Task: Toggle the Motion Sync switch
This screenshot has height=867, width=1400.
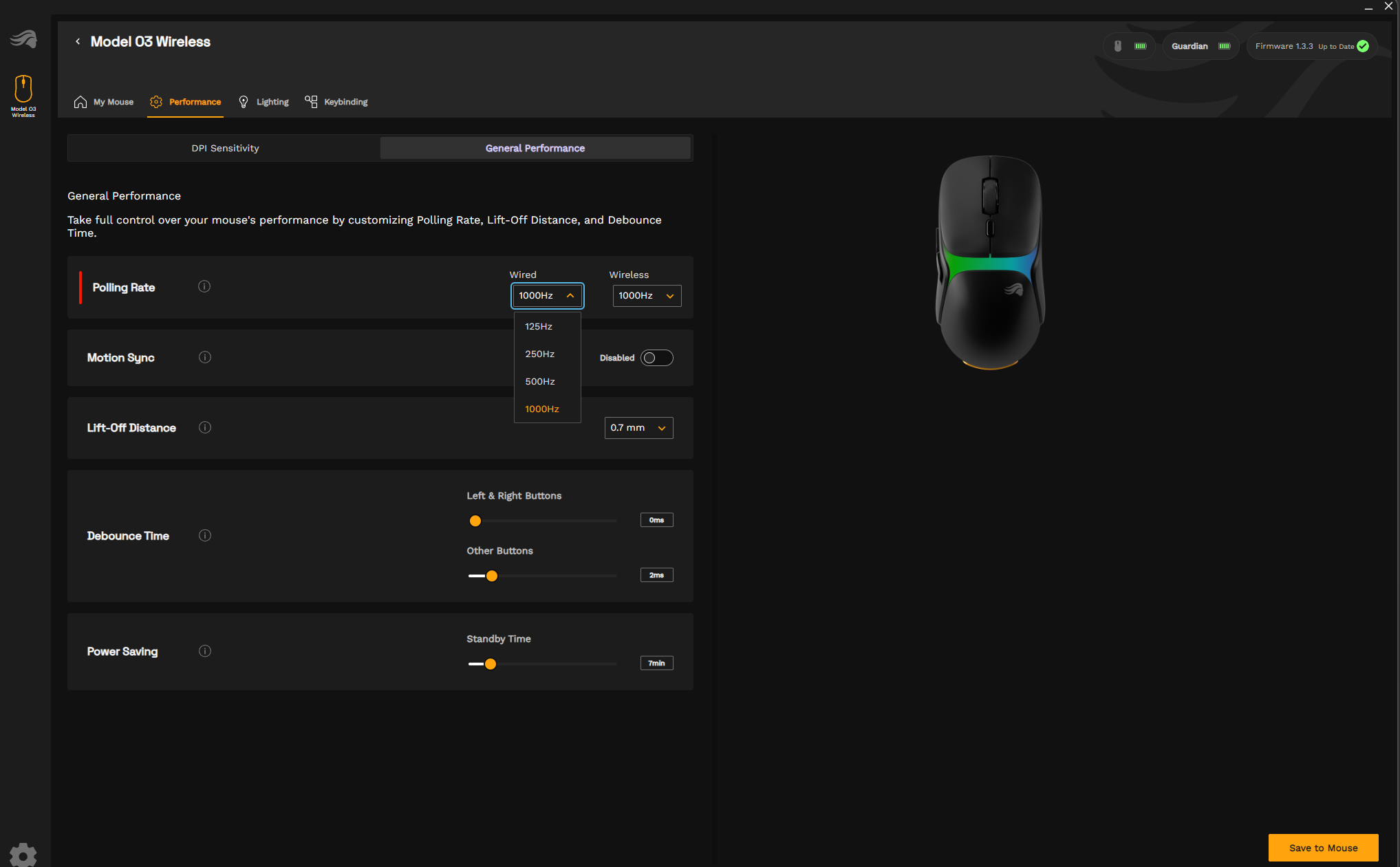Action: pyautogui.click(x=656, y=358)
